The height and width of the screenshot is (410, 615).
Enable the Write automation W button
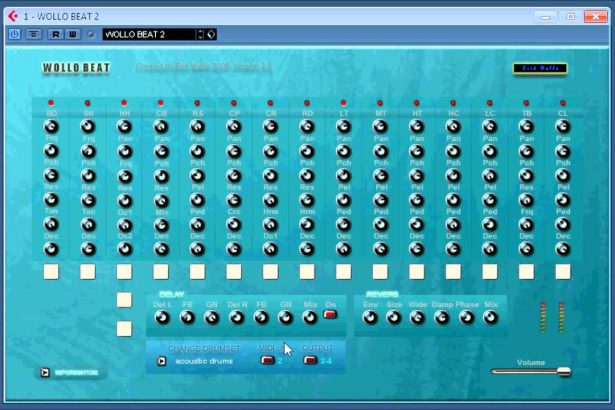click(72, 34)
